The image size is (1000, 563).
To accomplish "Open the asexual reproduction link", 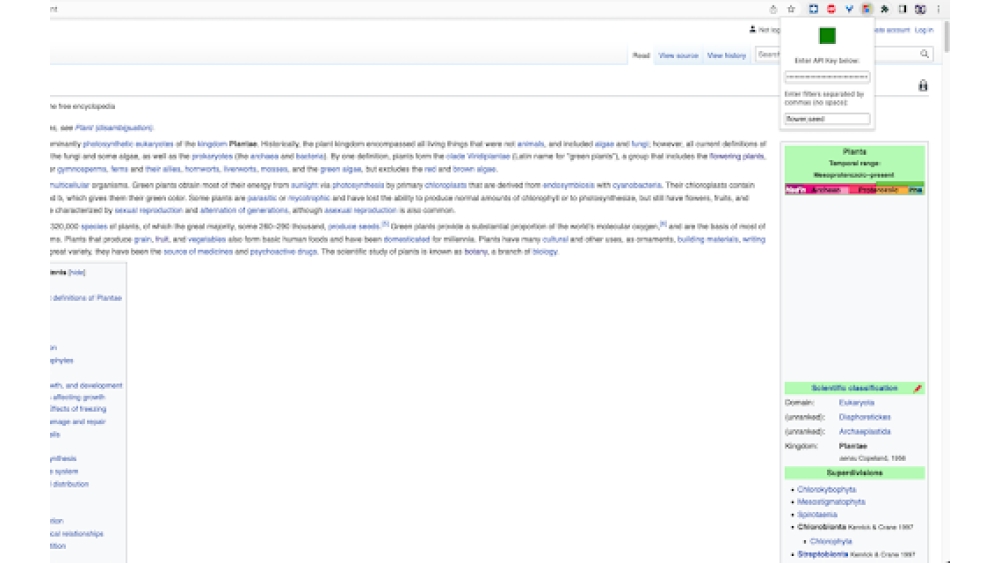I will tap(360, 210).
